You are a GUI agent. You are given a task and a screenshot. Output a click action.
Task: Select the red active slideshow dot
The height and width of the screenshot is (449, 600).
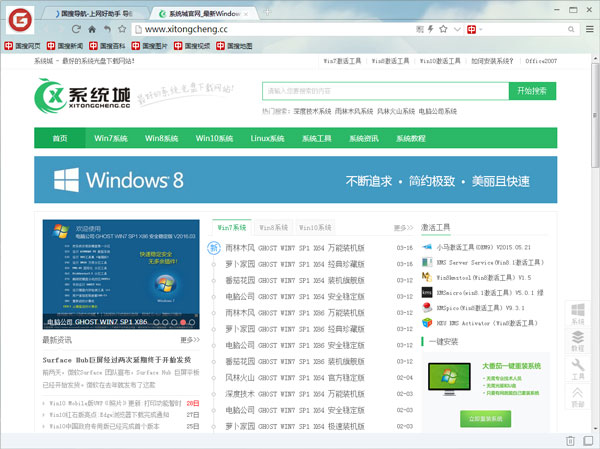[183, 323]
